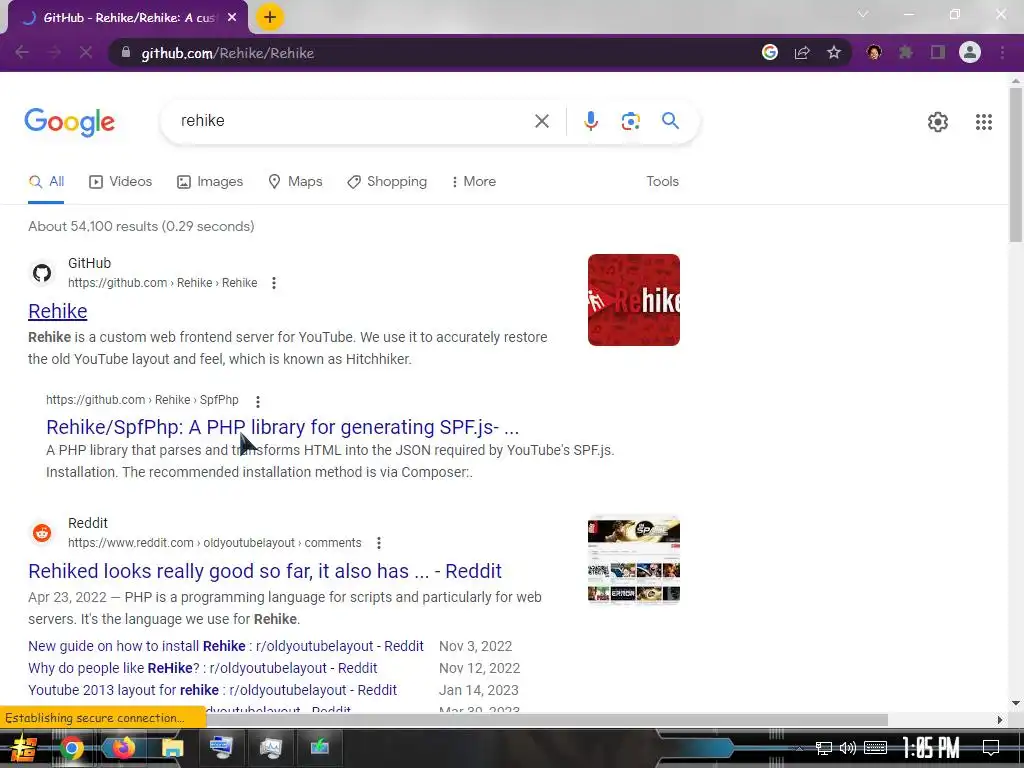Viewport: 1024px width, 768px height.
Task: Go back to previous page
Action: point(22,52)
